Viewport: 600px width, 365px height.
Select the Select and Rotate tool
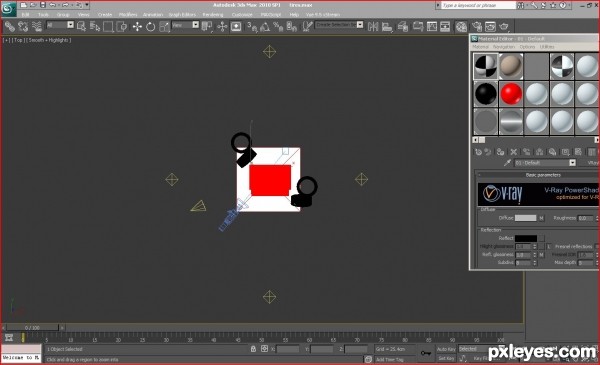pyautogui.click(x=150, y=26)
